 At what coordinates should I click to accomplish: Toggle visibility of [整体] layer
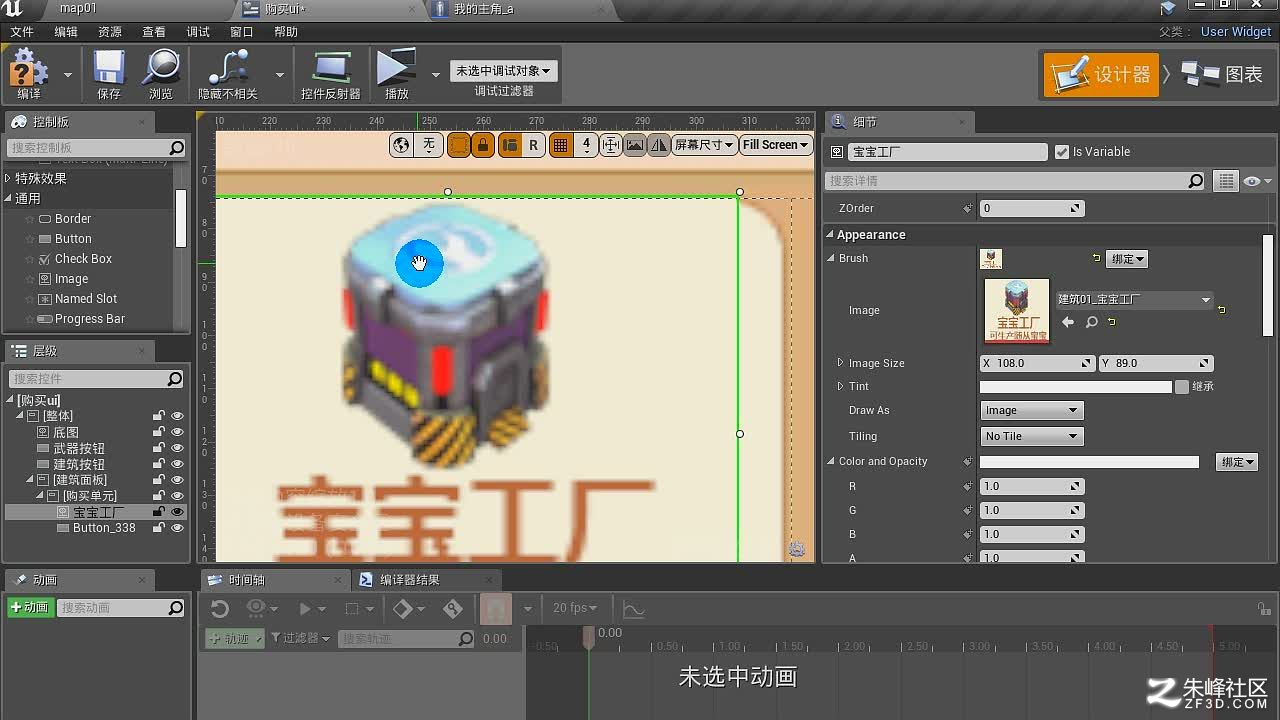(x=177, y=416)
